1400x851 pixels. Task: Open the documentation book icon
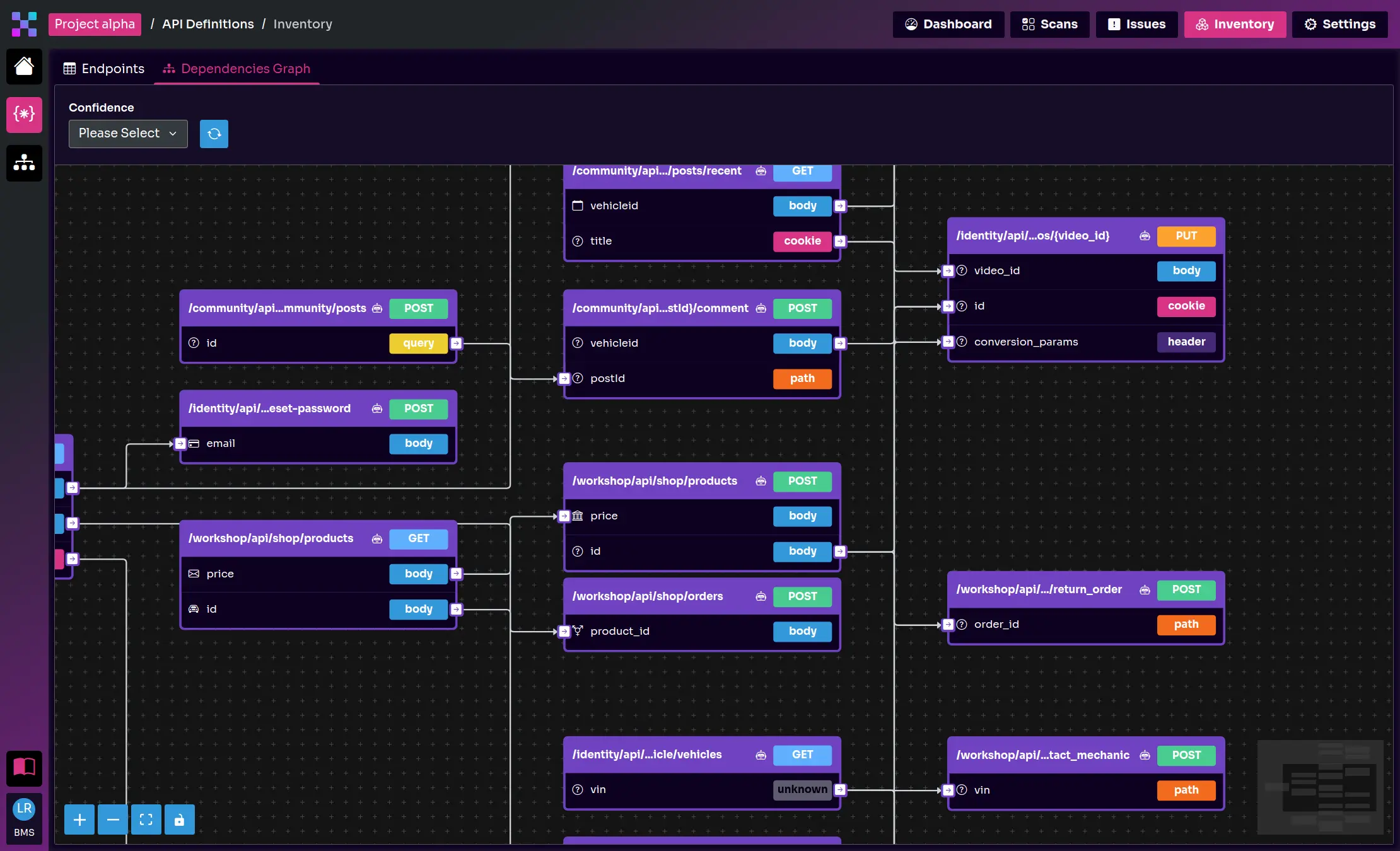pos(24,767)
